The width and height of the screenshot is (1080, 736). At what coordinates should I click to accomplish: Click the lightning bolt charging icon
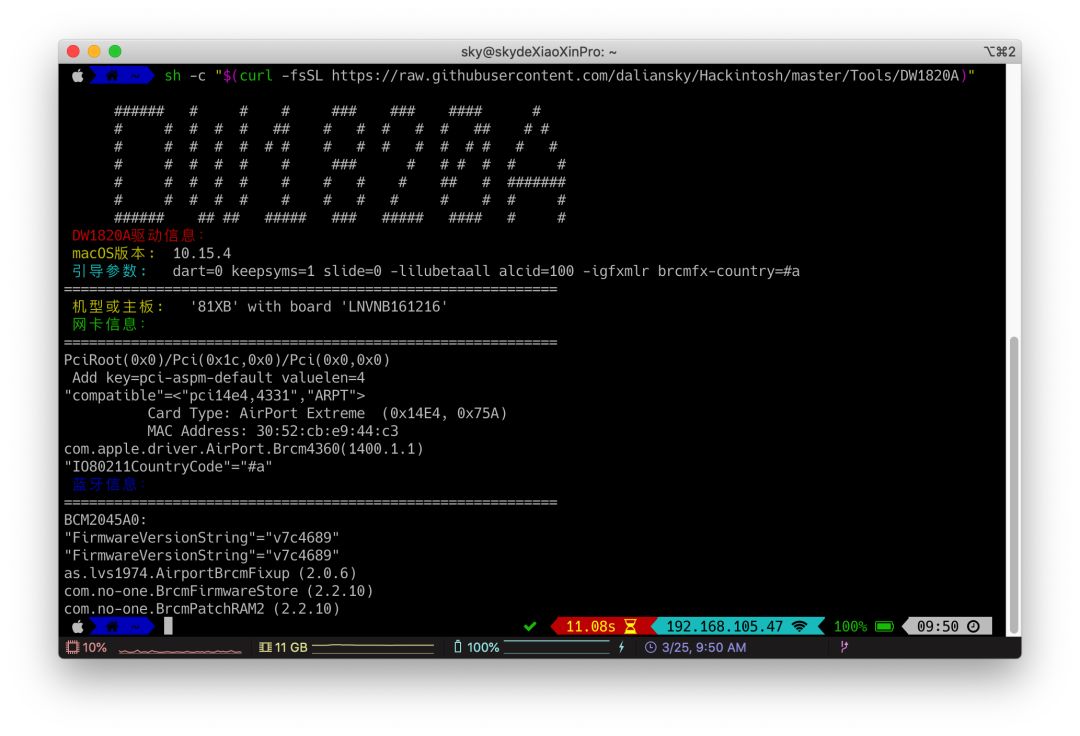click(x=621, y=647)
